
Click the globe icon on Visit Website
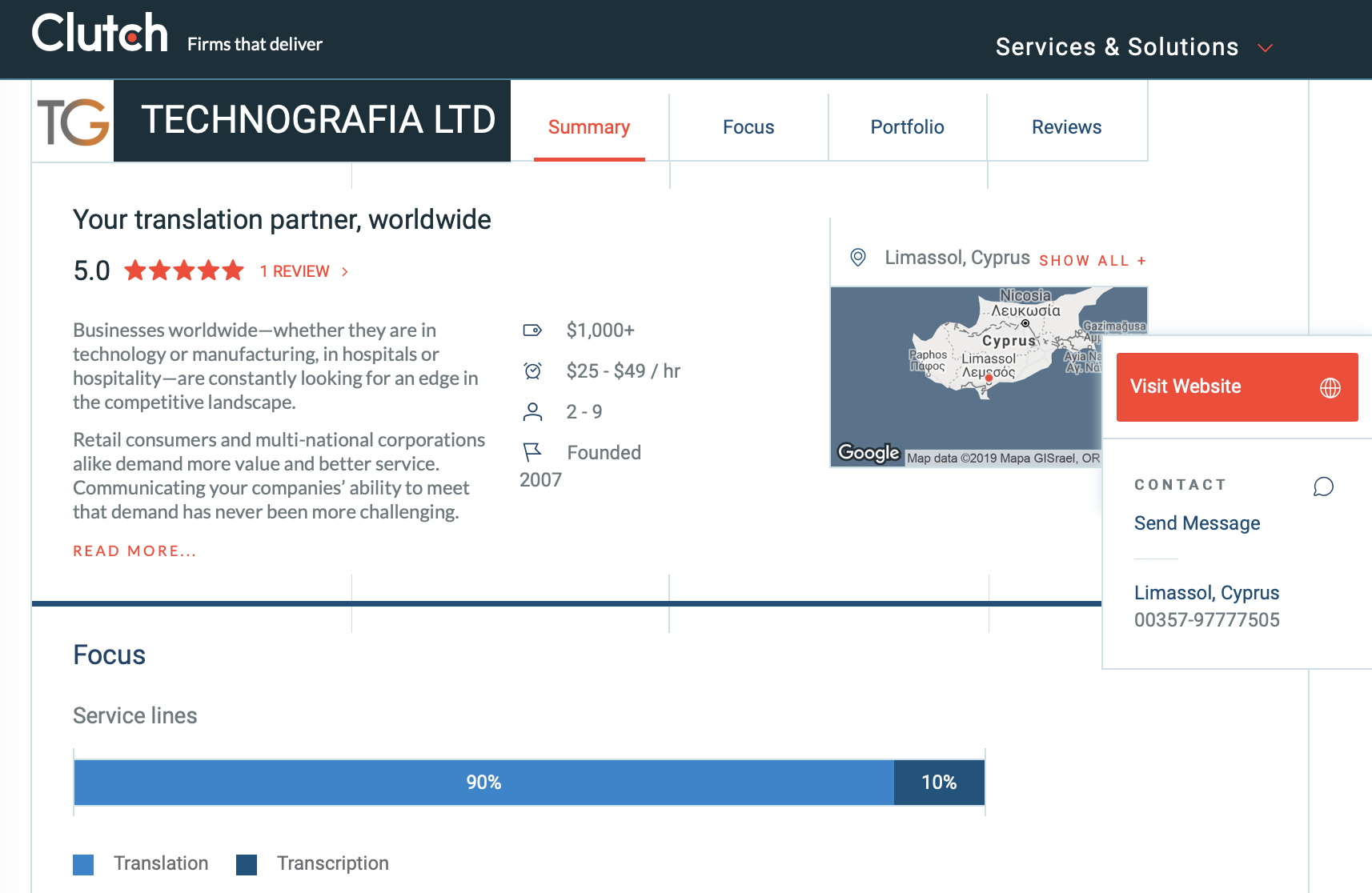pos(1330,387)
